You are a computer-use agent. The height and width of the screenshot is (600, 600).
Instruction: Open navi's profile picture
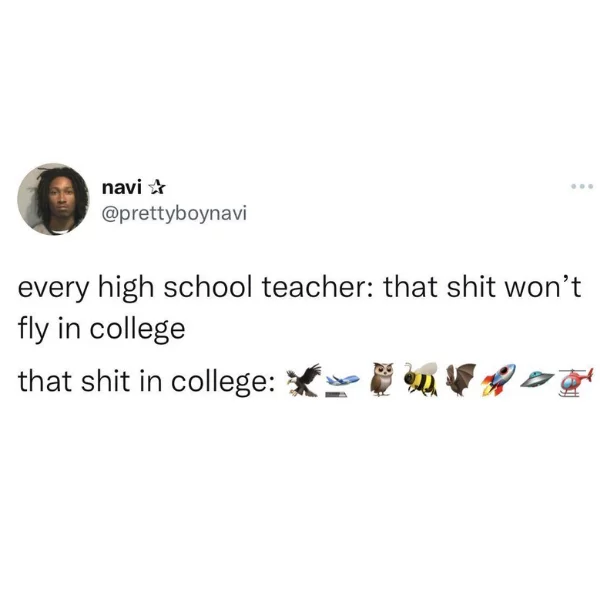click(x=53, y=199)
